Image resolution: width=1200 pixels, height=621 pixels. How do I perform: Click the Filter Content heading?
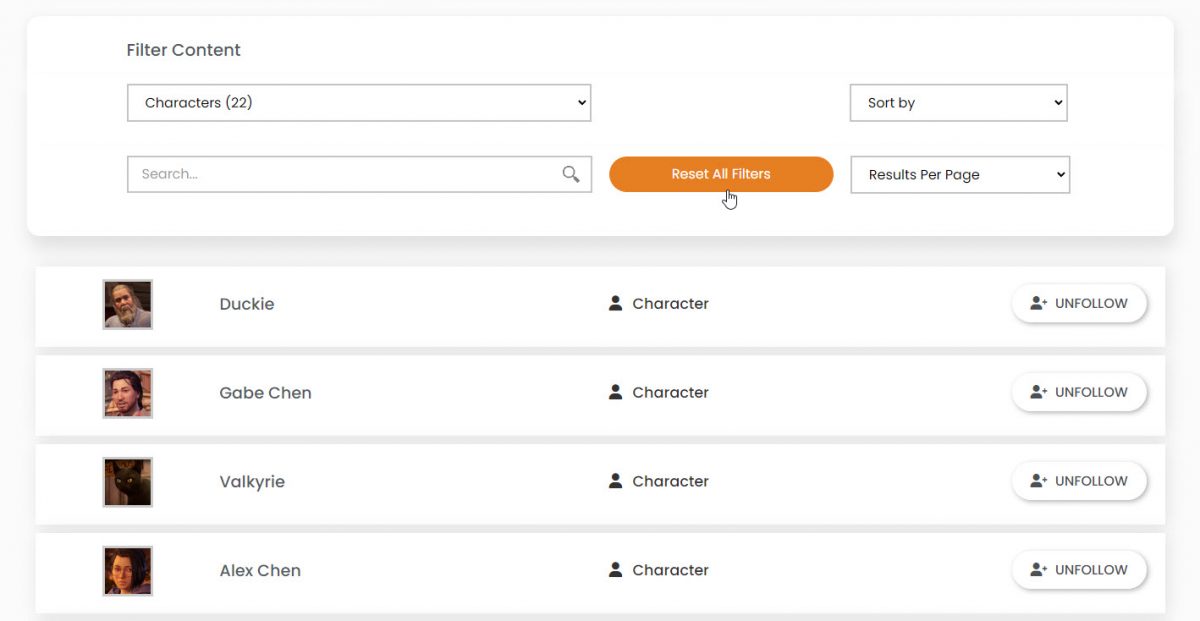(x=183, y=50)
